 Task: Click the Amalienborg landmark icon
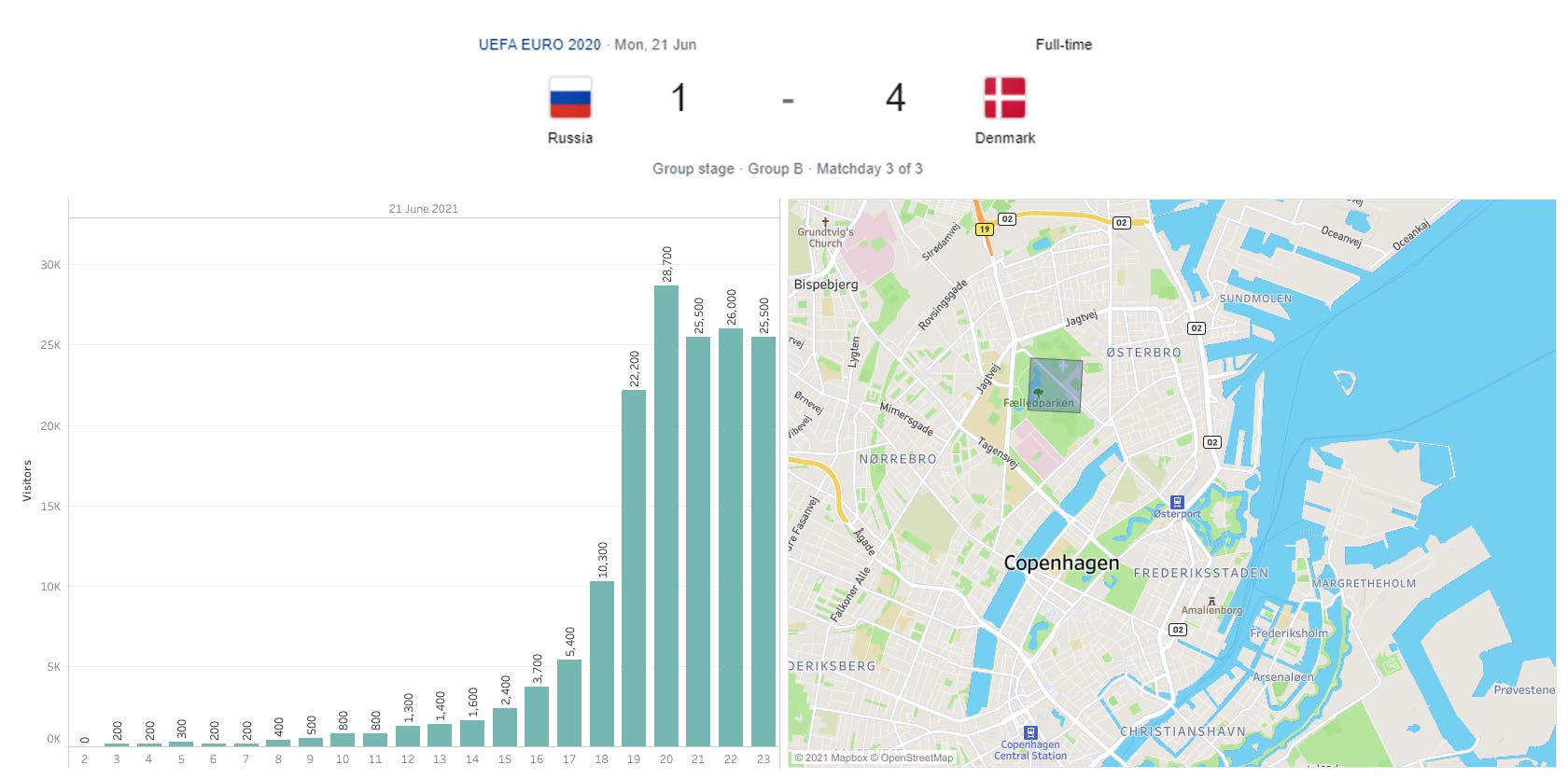[x=1211, y=601]
